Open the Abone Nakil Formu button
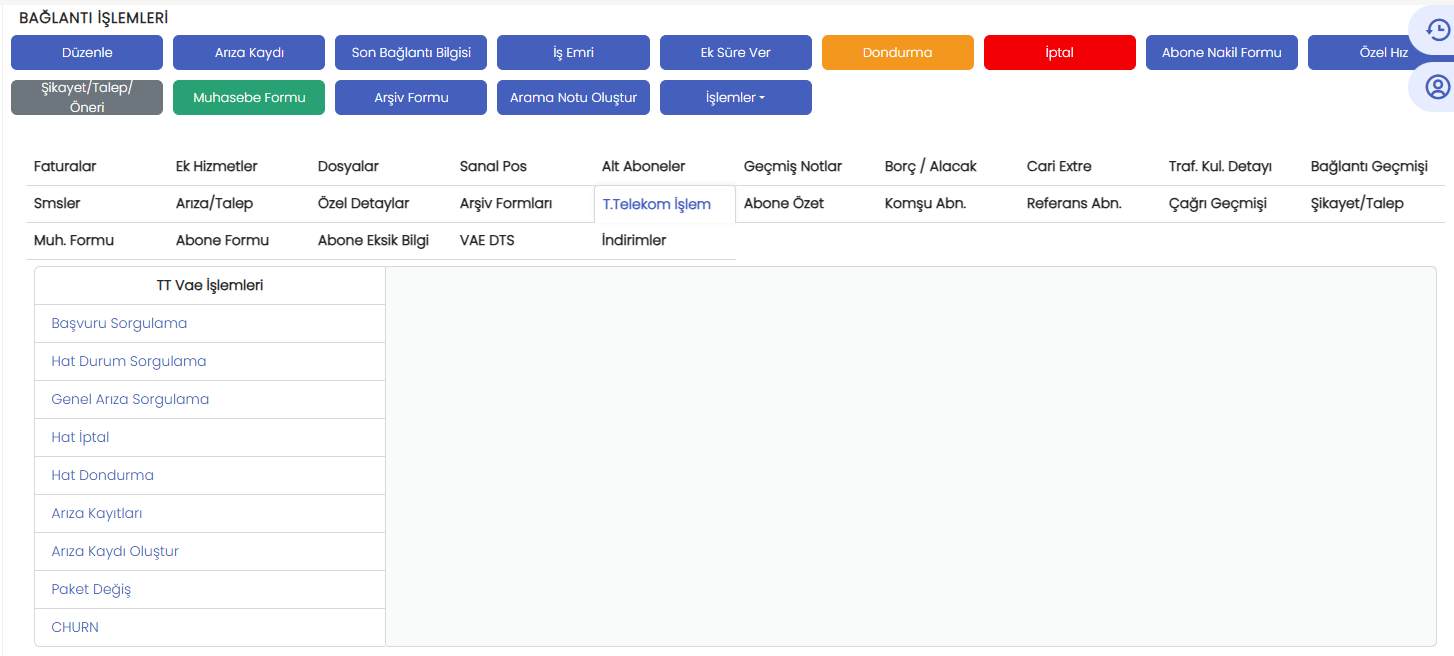This screenshot has width=1454, height=656. click(1222, 53)
